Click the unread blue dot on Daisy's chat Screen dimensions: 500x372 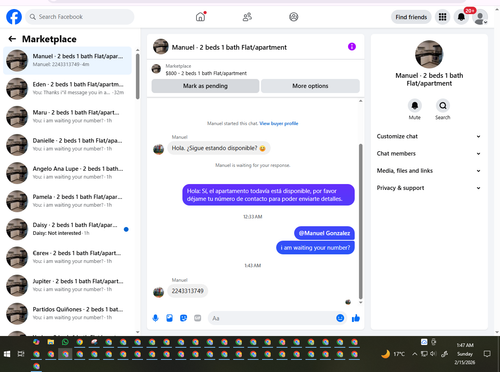[126, 229]
